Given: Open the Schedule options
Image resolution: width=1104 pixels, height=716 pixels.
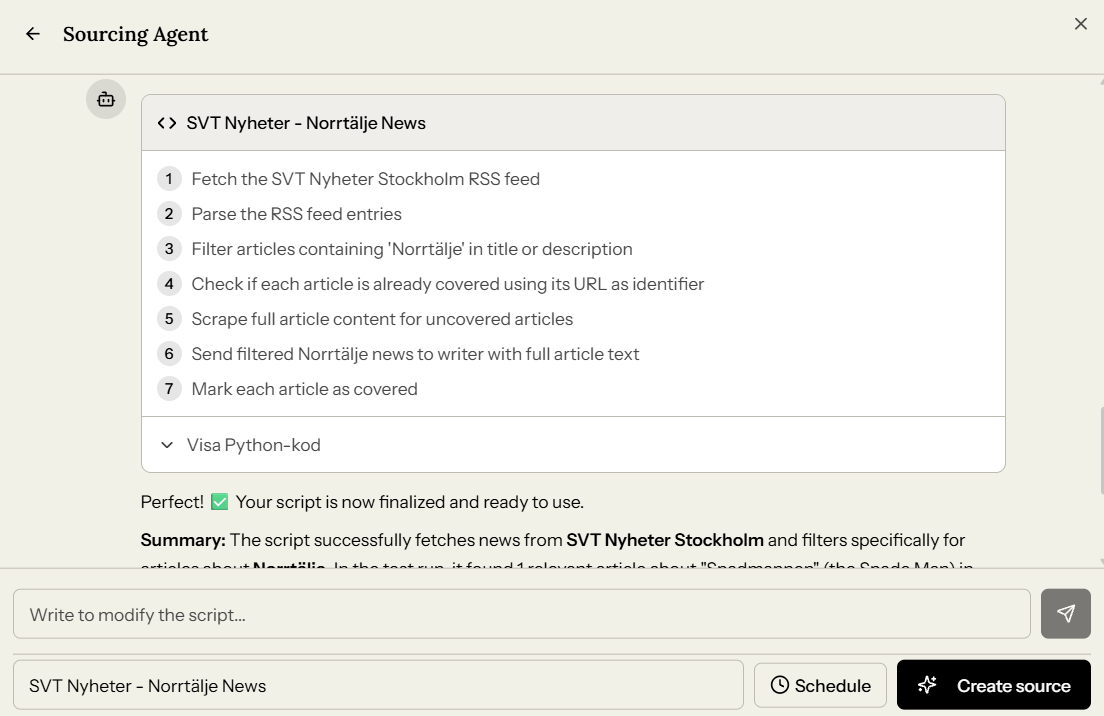Looking at the screenshot, I should pos(820,685).
